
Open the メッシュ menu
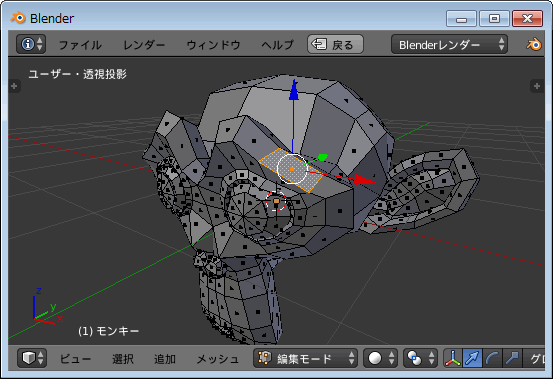pyautogui.click(x=218, y=359)
